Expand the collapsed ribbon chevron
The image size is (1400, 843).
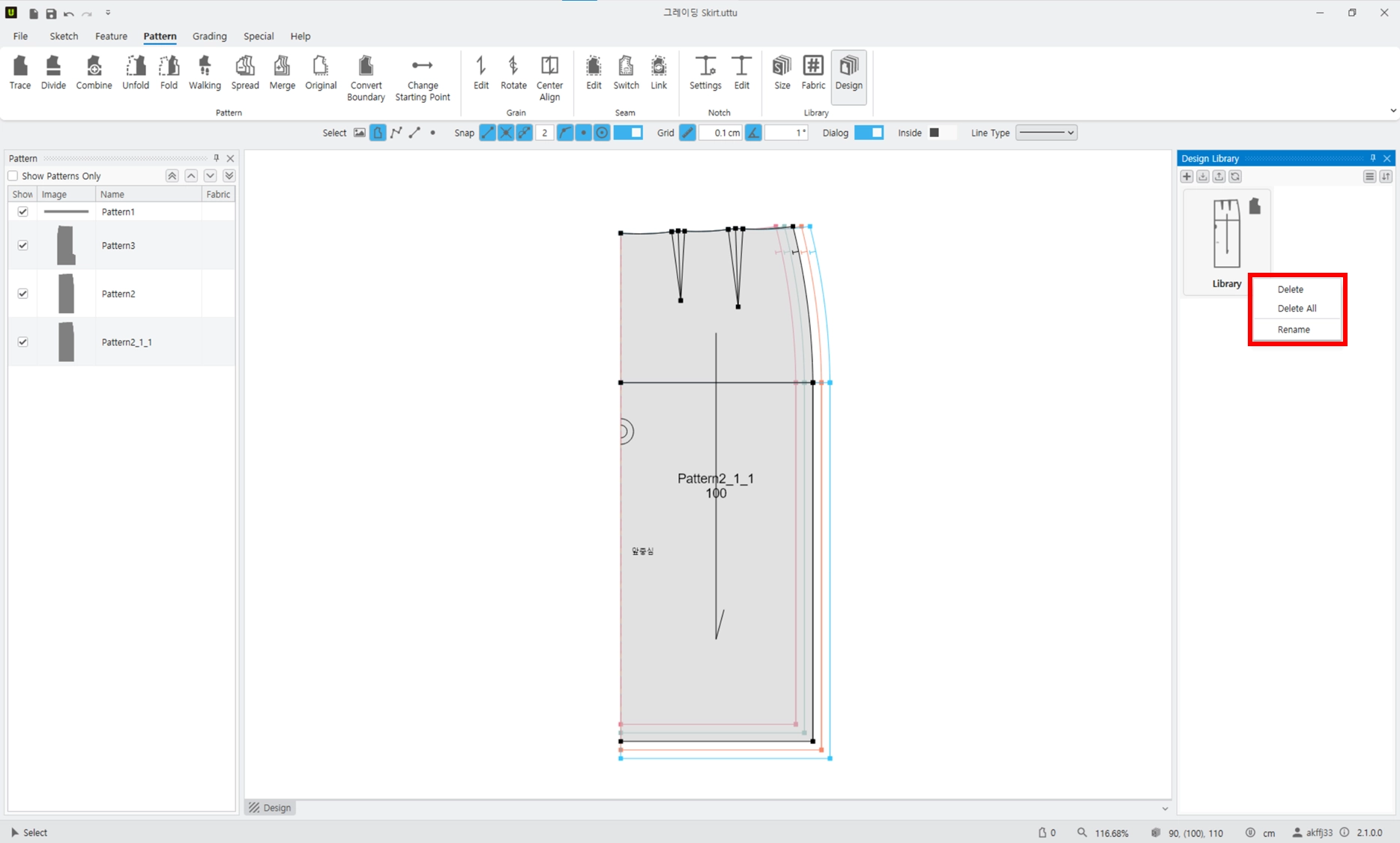(1393, 111)
